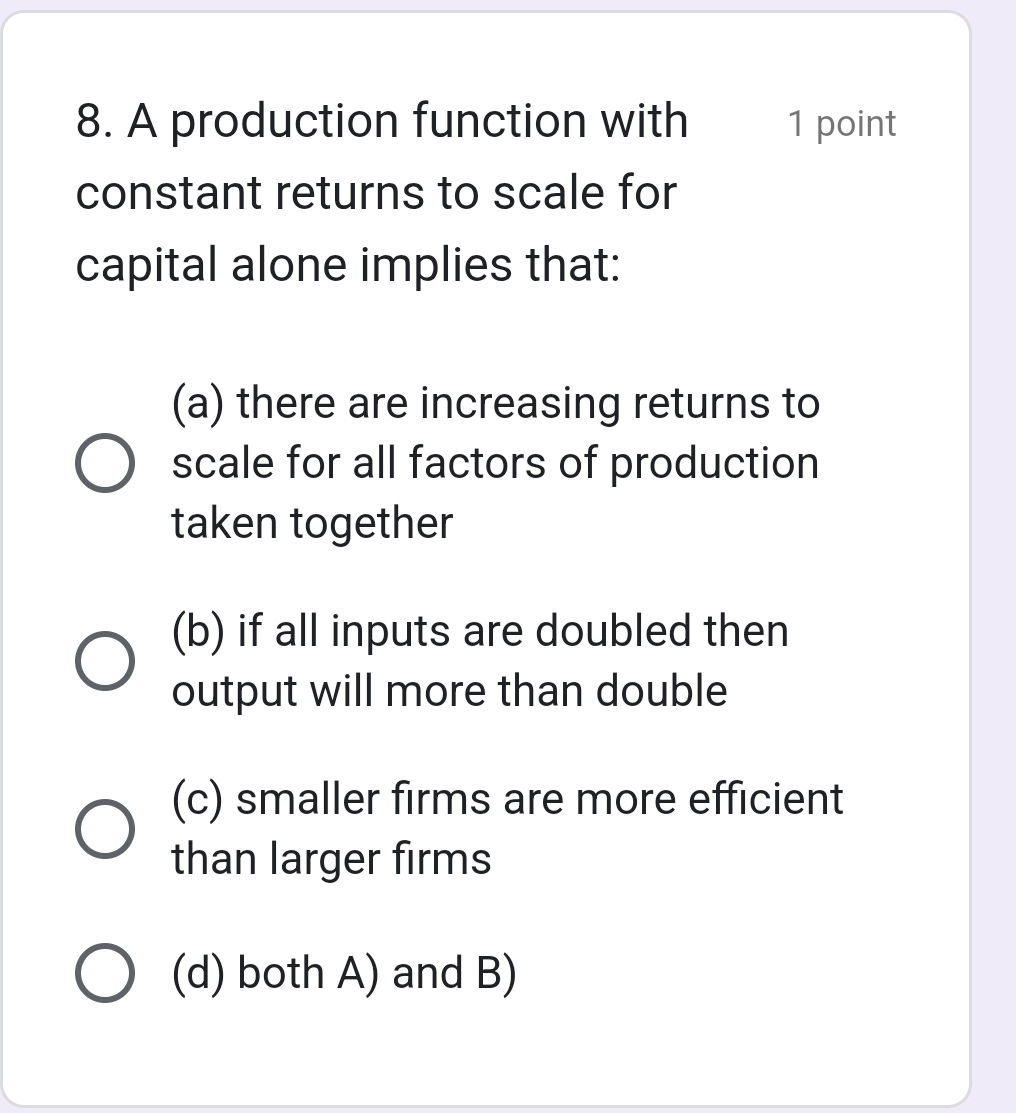Click the option (b) answer text
Screen dimensions: 1016x1113
[480, 660]
